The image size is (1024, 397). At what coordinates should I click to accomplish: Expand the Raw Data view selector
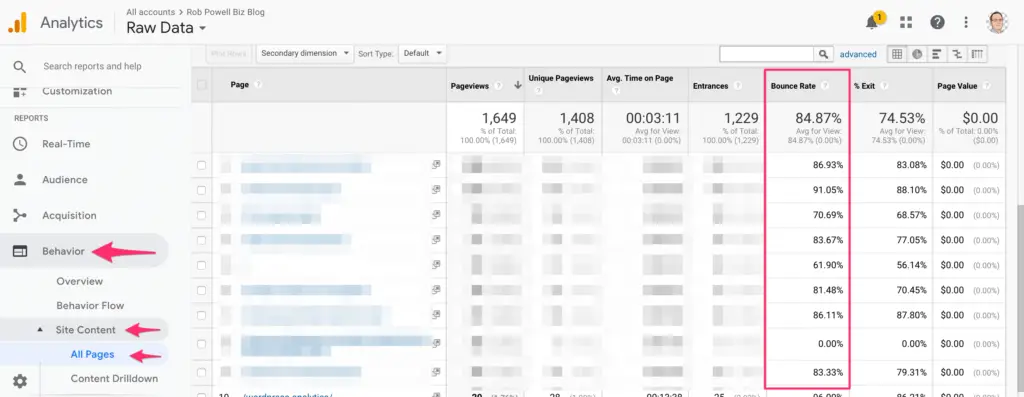point(167,28)
